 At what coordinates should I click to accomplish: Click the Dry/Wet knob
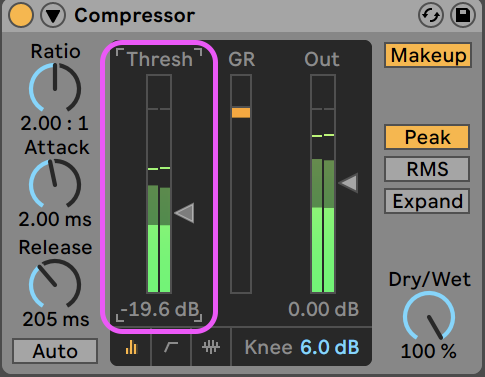(429, 316)
